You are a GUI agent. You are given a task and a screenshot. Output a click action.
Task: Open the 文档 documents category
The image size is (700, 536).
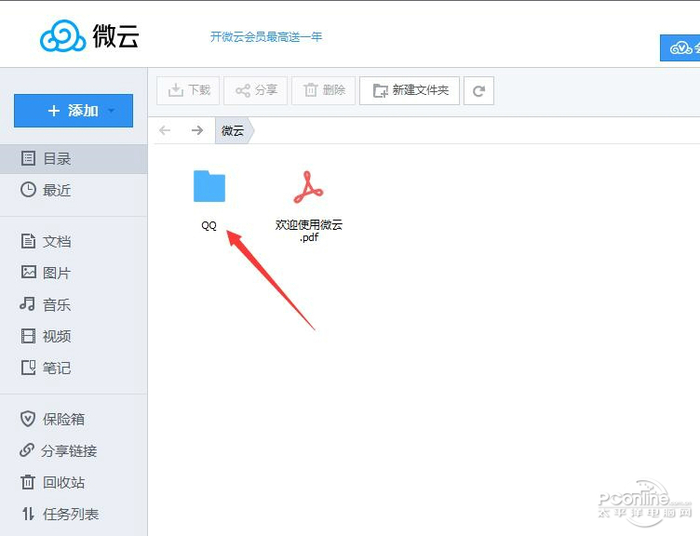coord(74,241)
